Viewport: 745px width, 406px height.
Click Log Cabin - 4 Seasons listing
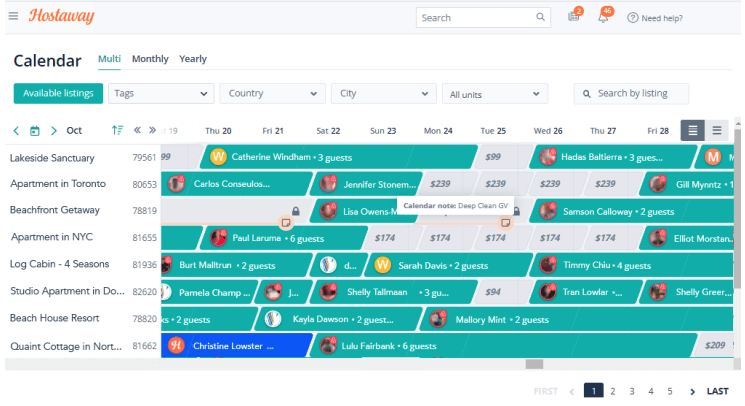[x=59, y=264]
